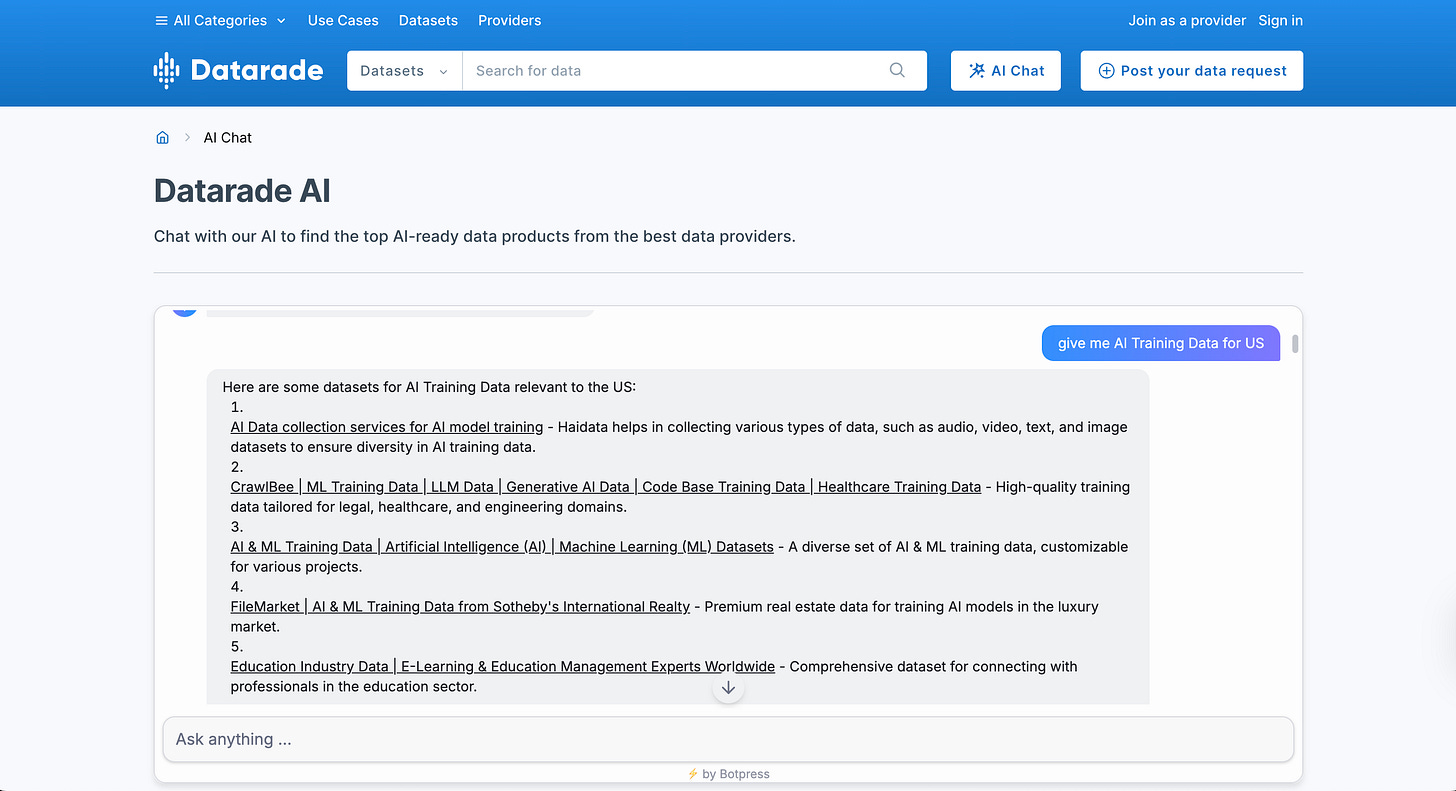Open AI Data collection services link
This screenshot has width=1456, height=791.
387,427
